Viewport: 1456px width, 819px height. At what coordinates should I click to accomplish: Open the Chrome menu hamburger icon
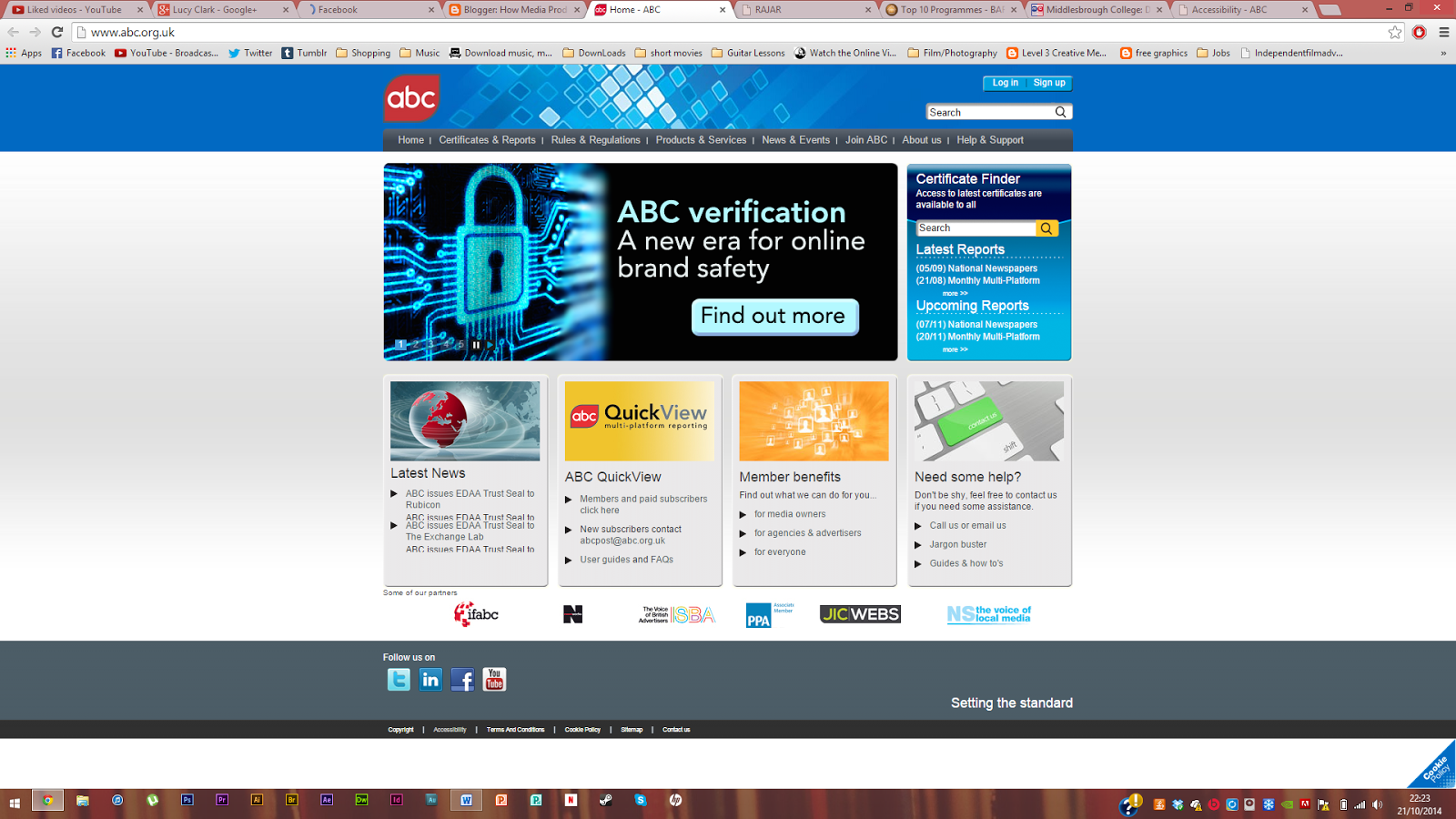(1443, 32)
